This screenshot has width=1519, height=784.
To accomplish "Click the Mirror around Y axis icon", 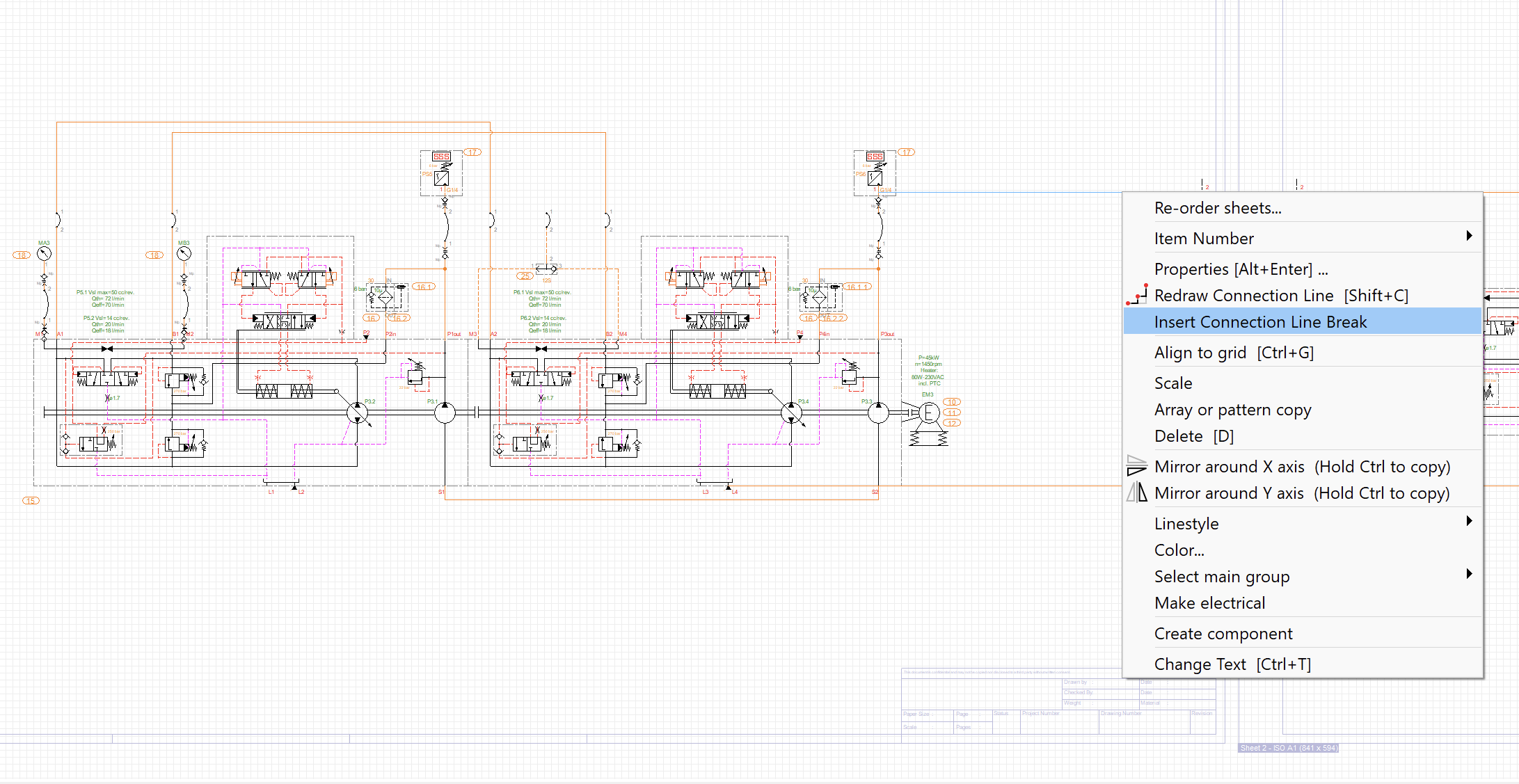I will pyautogui.click(x=1137, y=493).
